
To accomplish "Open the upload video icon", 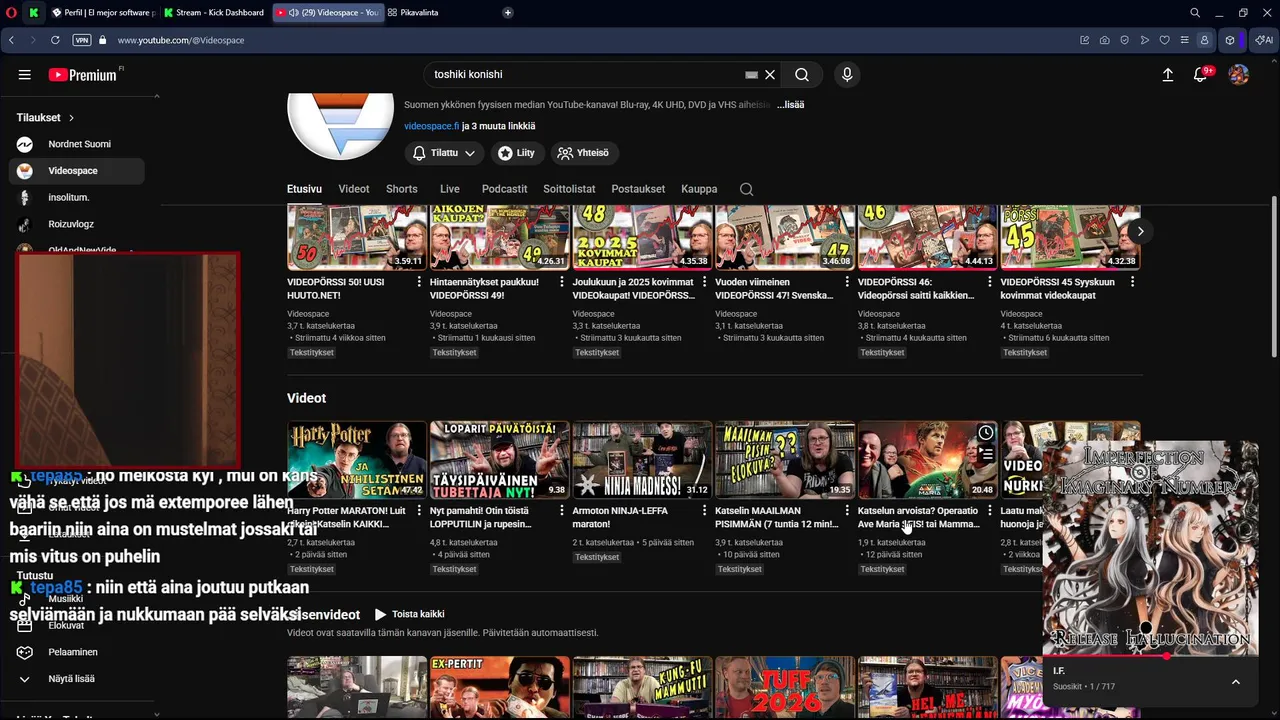I will click(1167, 75).
